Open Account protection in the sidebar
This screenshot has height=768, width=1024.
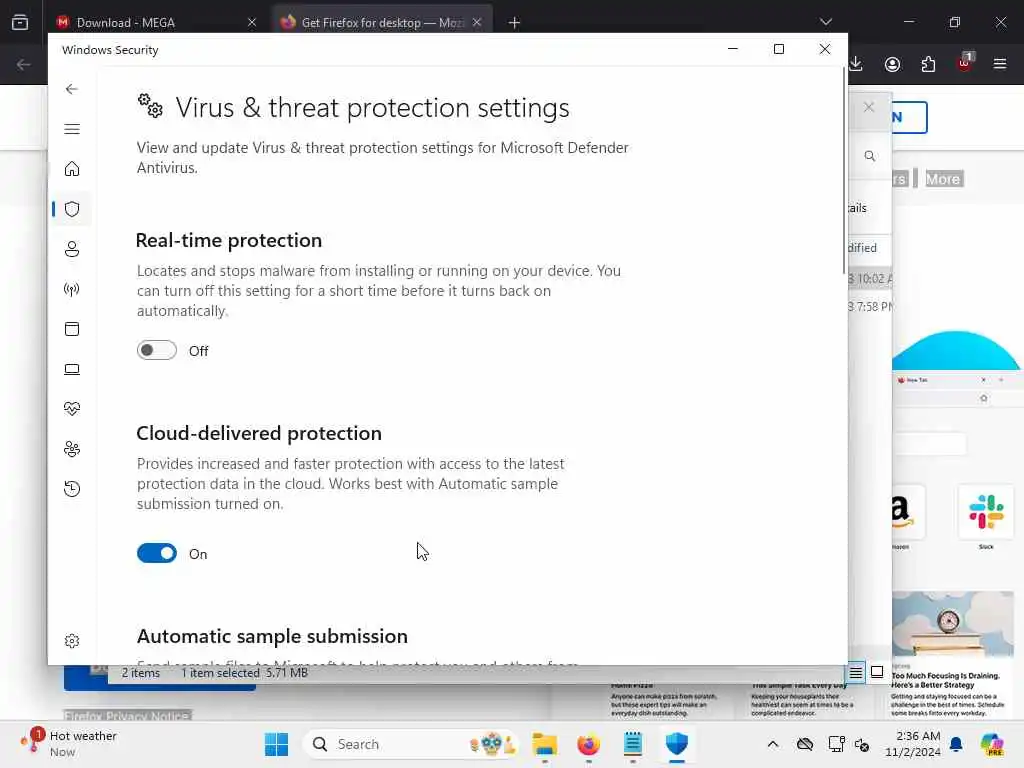(x=72, y=249)
